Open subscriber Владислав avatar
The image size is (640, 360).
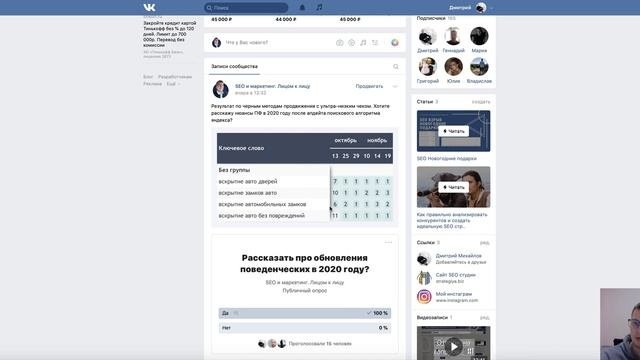(x=479, y=67)
